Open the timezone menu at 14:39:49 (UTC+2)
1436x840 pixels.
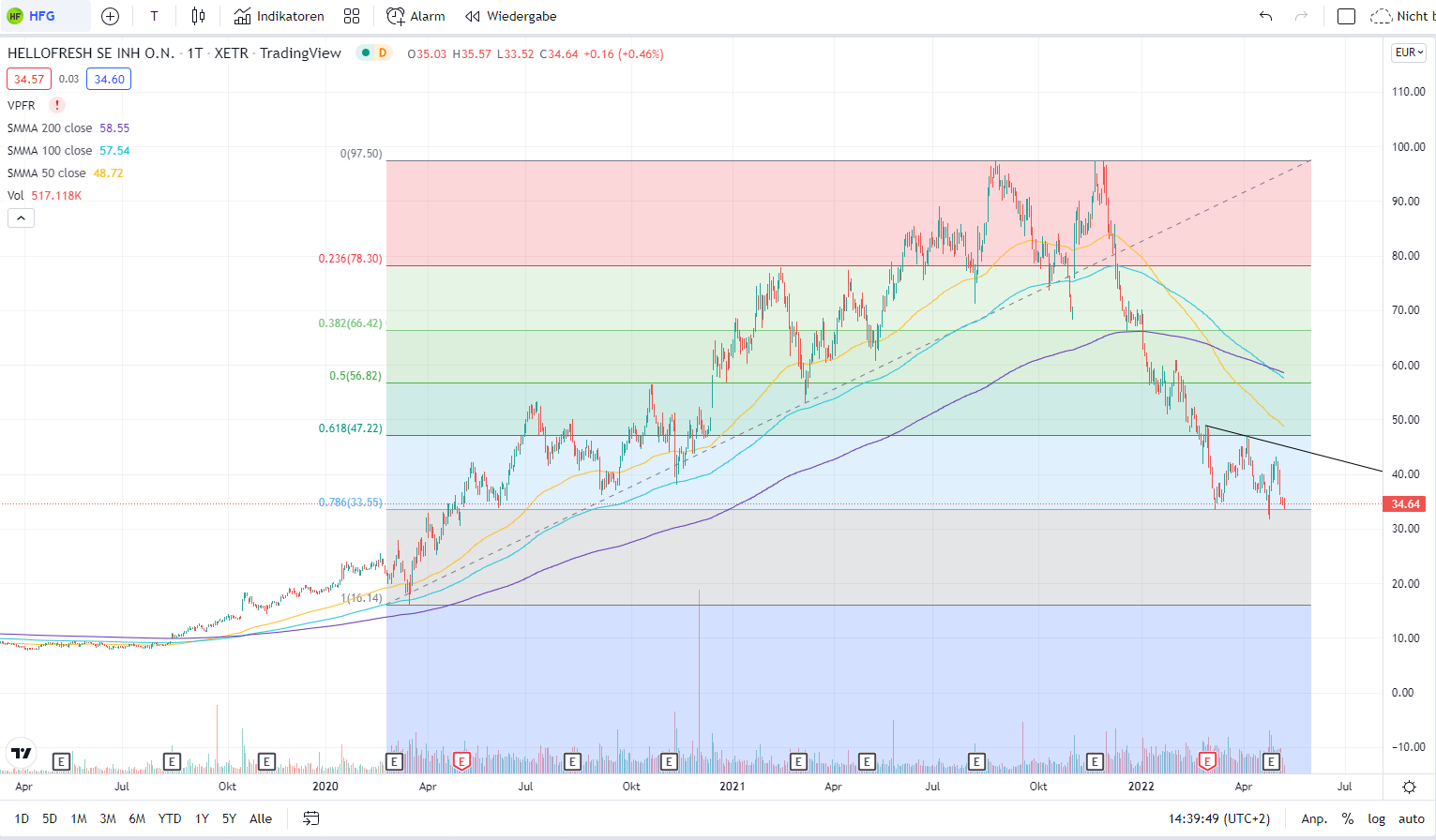pos(1219,818)
